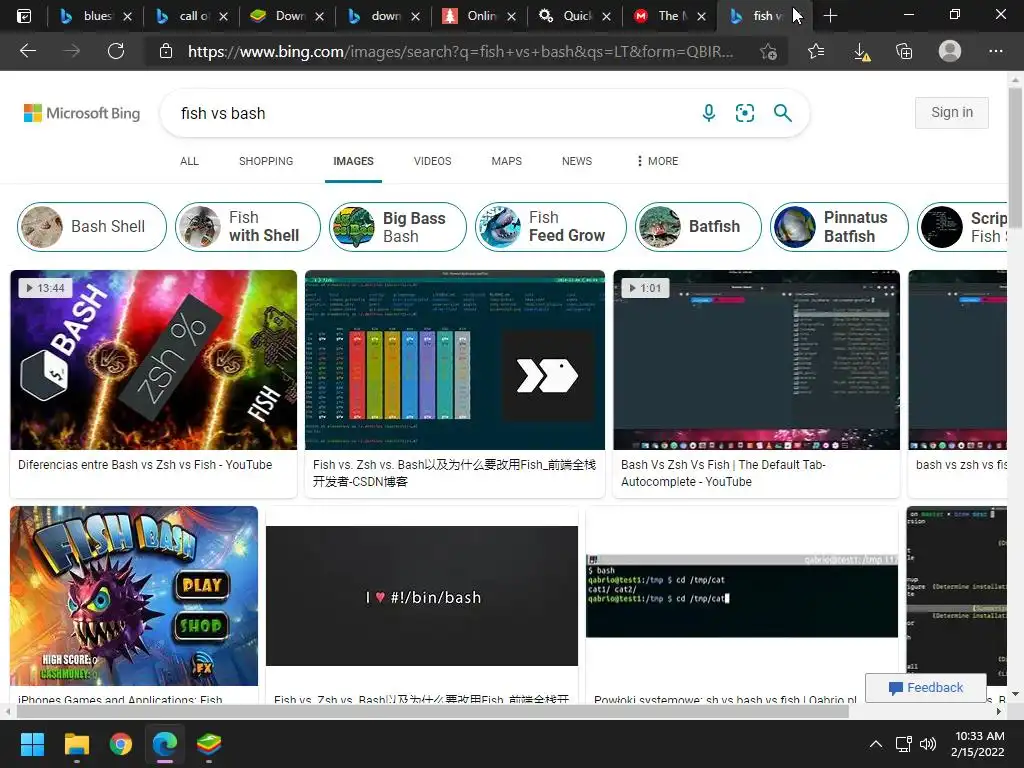
Task: Show hidden system tray icons
Action: coord(876,744)
